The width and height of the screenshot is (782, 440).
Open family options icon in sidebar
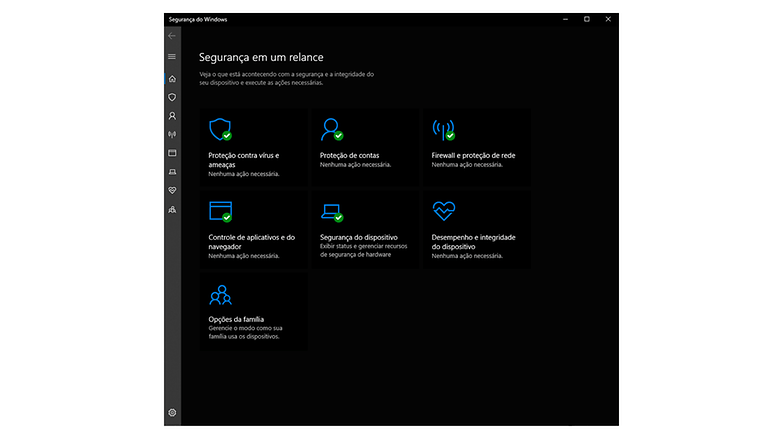(x=172, y=210)
